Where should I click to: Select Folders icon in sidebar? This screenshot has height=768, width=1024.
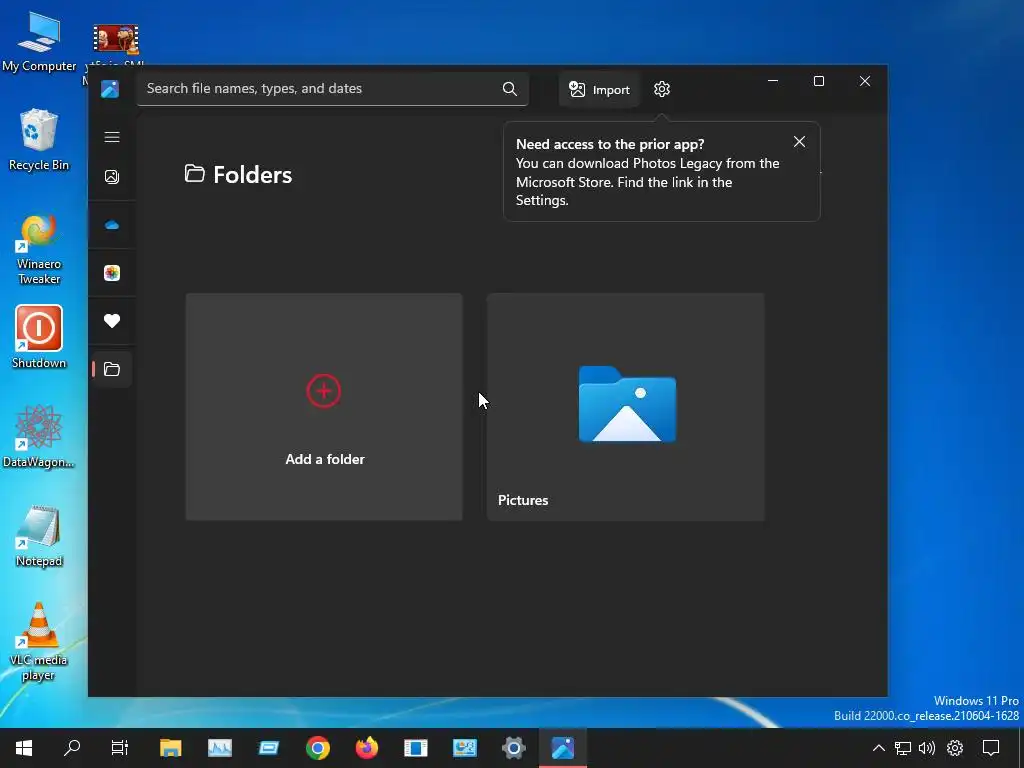112,370
